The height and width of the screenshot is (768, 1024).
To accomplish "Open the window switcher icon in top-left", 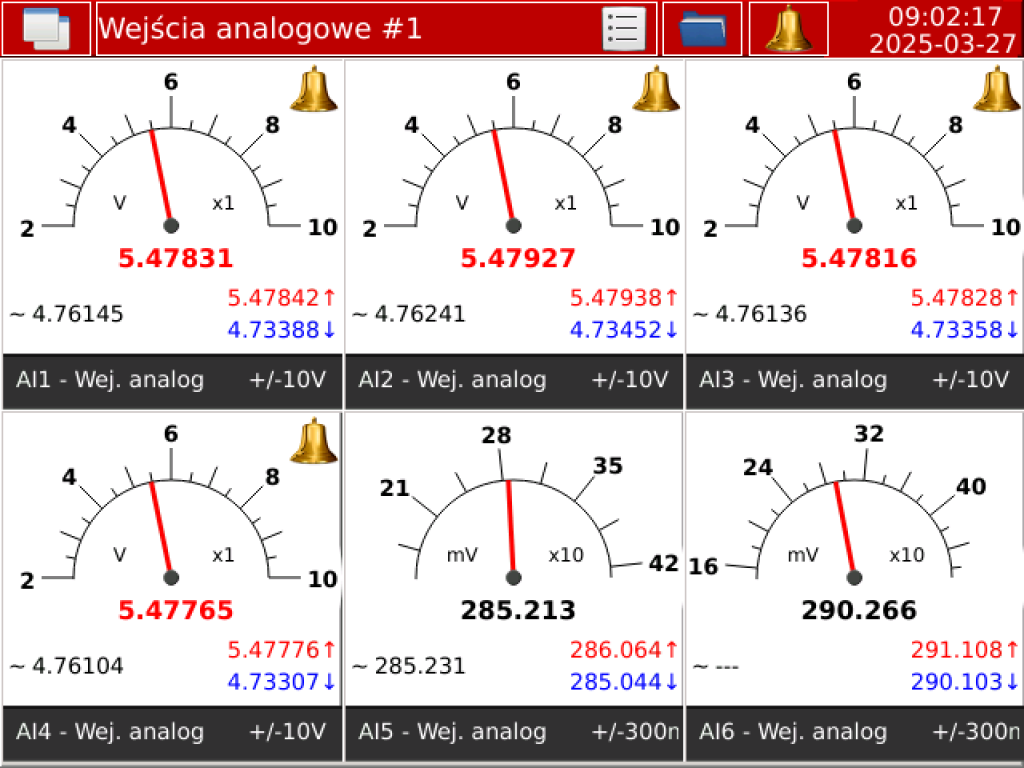I will coord(45,28).
